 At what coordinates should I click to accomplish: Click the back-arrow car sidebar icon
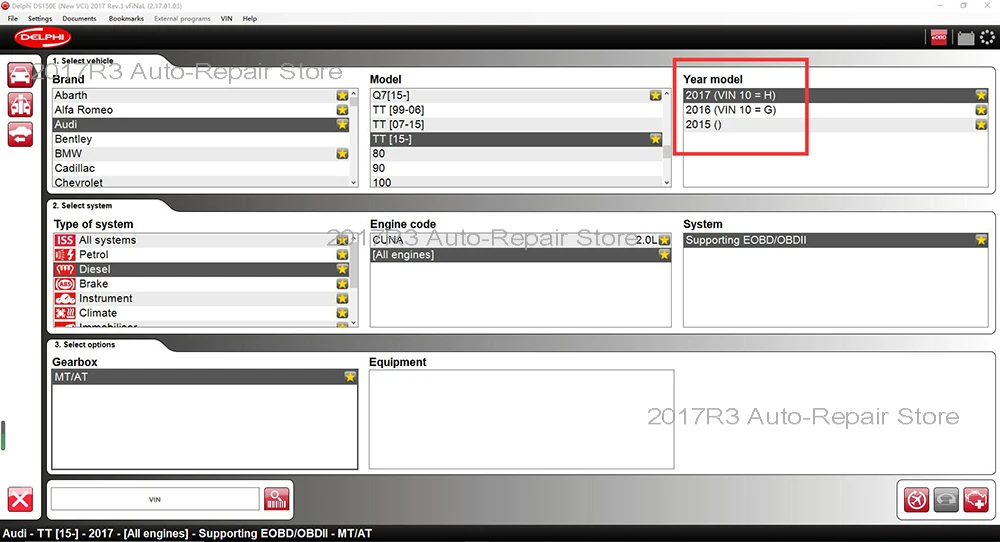pyautogui.click(x=20, y=135)
